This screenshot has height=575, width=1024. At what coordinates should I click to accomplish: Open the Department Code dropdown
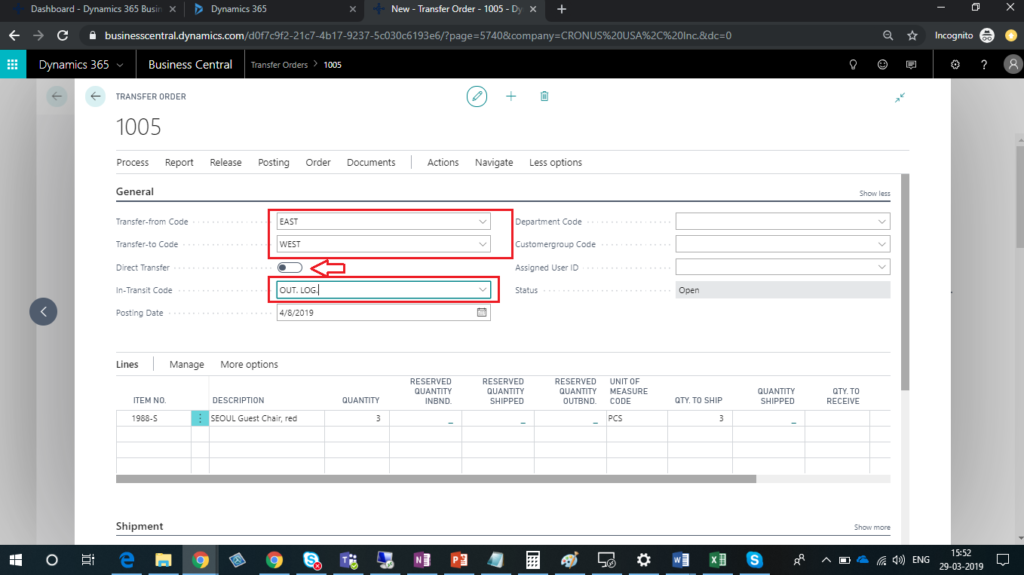pos(881,221)
